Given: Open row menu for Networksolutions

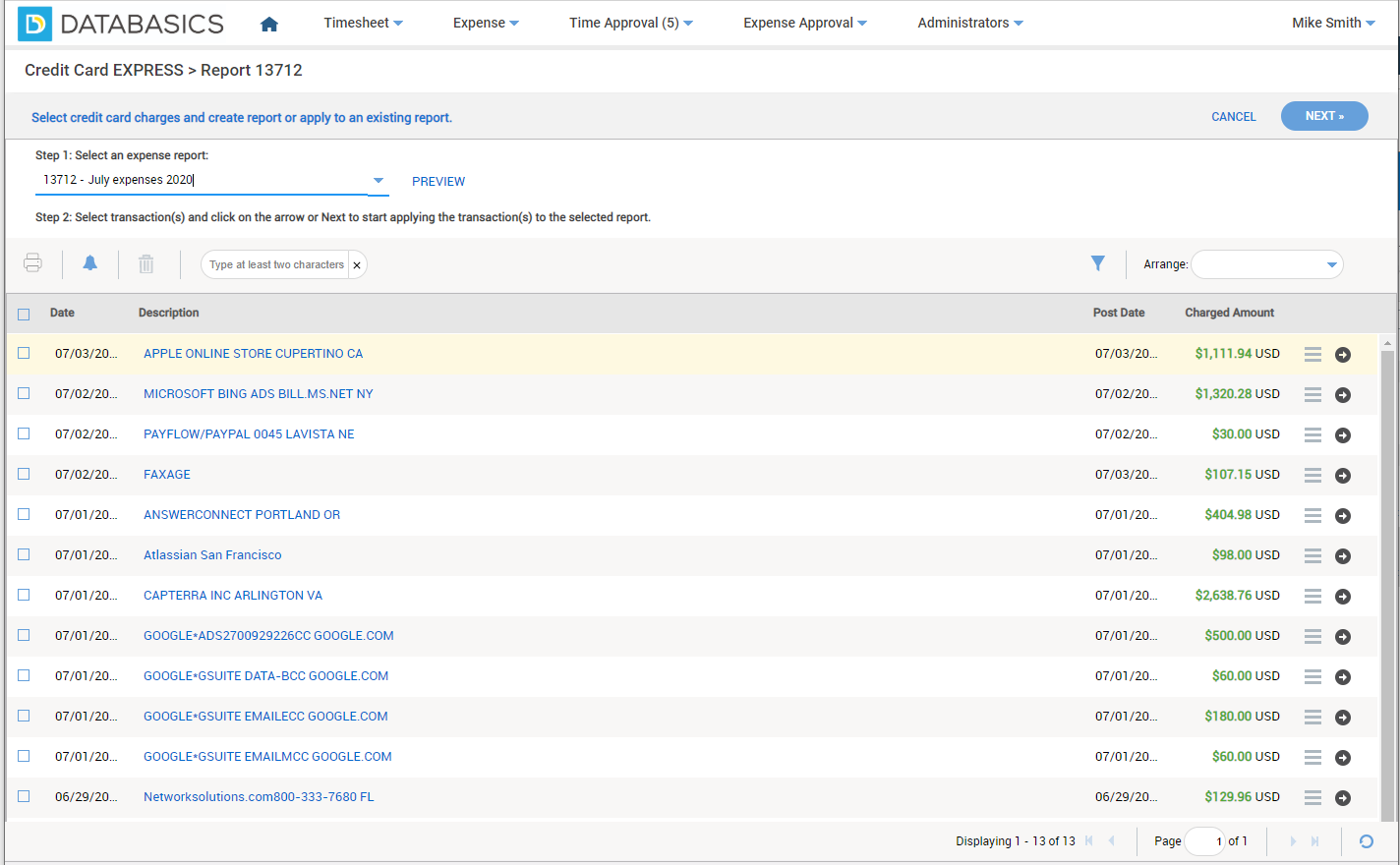Looking at the screenshot, I should (x=1312, y=797).
